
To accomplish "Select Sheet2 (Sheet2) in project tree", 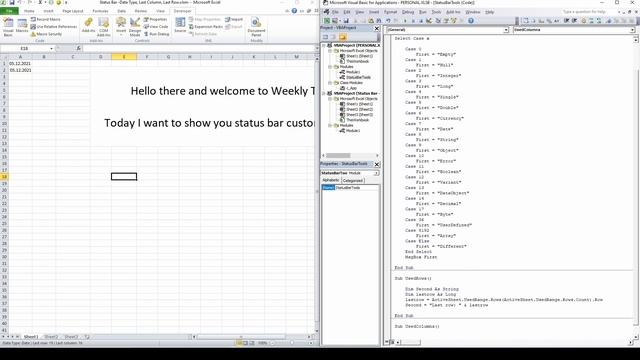I will pyautogui.click(x=356, y=109).
